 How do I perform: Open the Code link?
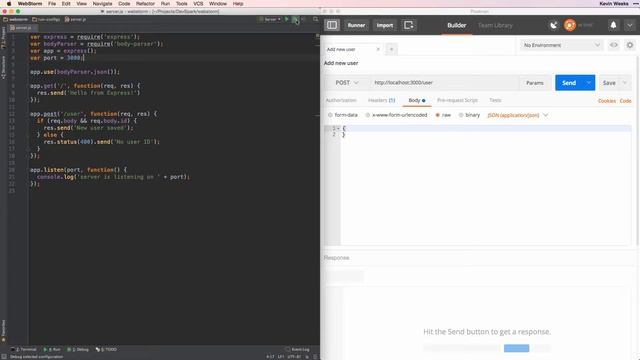pos(625,101)
